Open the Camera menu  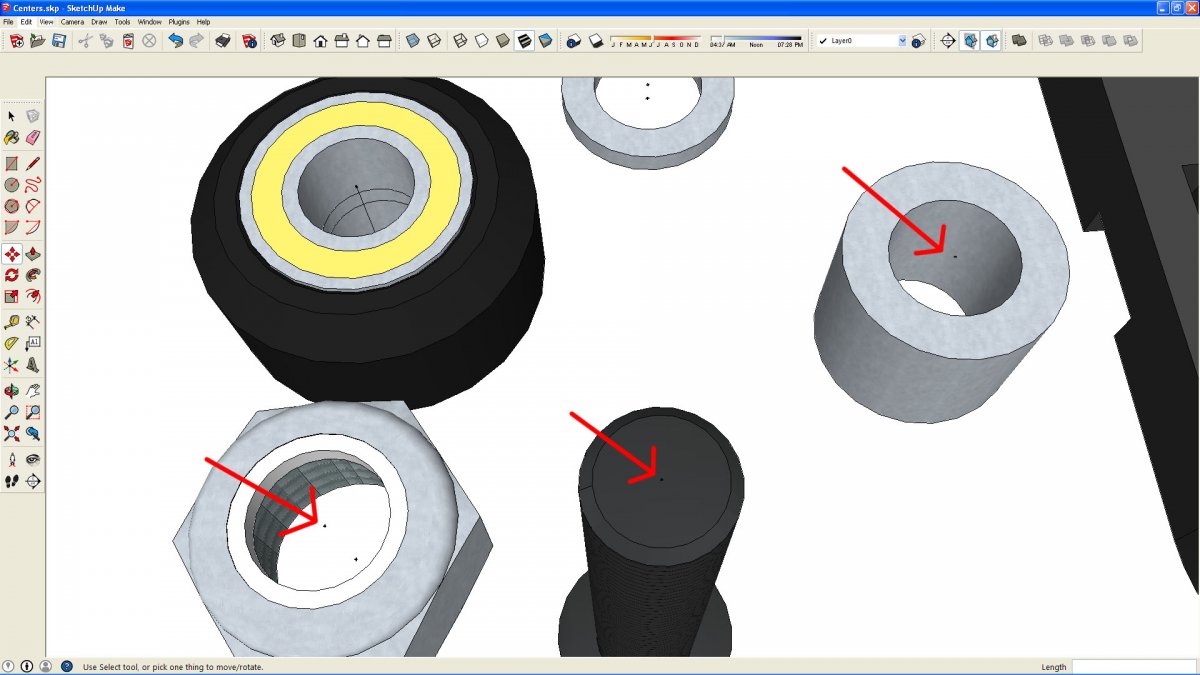pos(72,21)
